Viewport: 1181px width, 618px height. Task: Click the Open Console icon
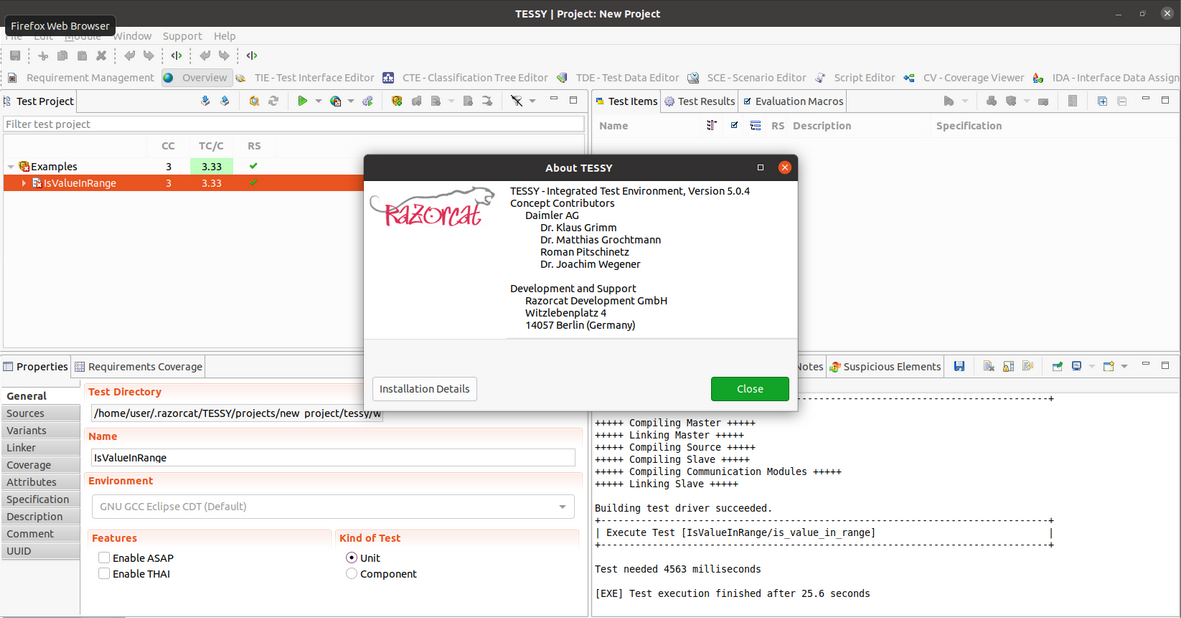pyautogui.click(x=1109, y=367)
